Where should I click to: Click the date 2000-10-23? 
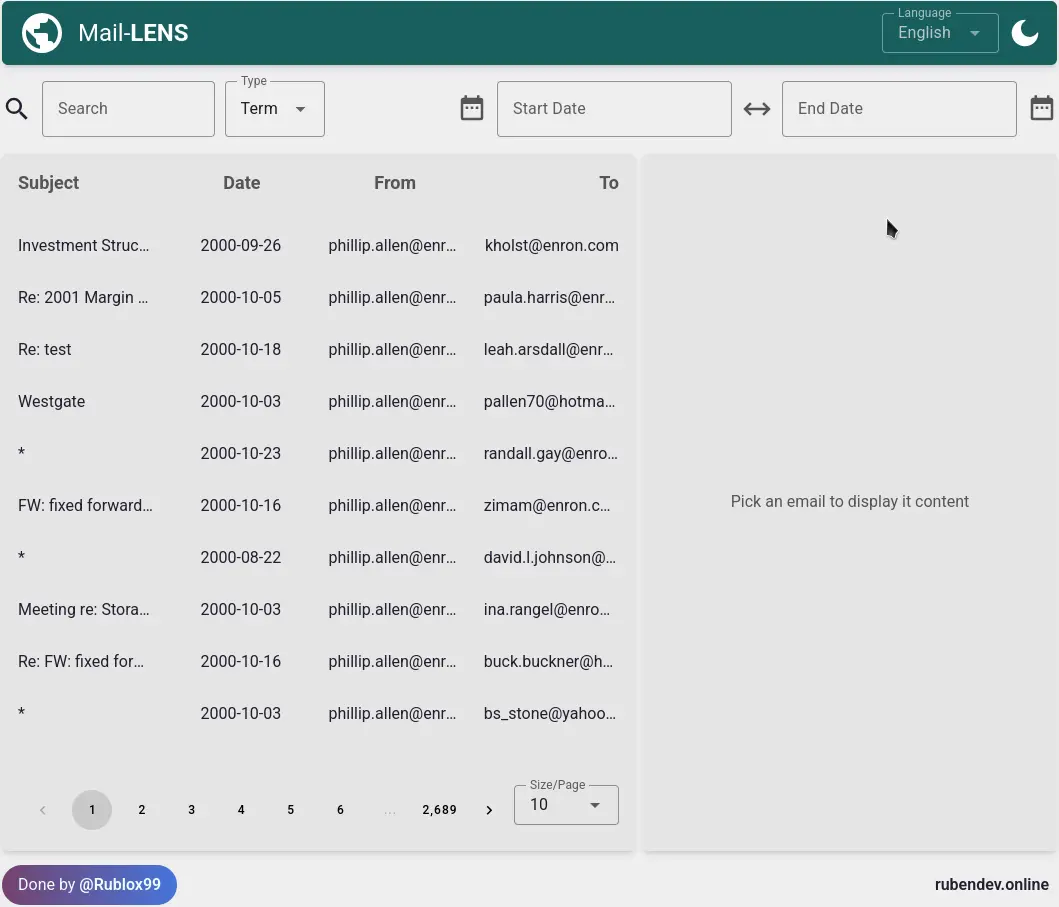pos(240,454)
